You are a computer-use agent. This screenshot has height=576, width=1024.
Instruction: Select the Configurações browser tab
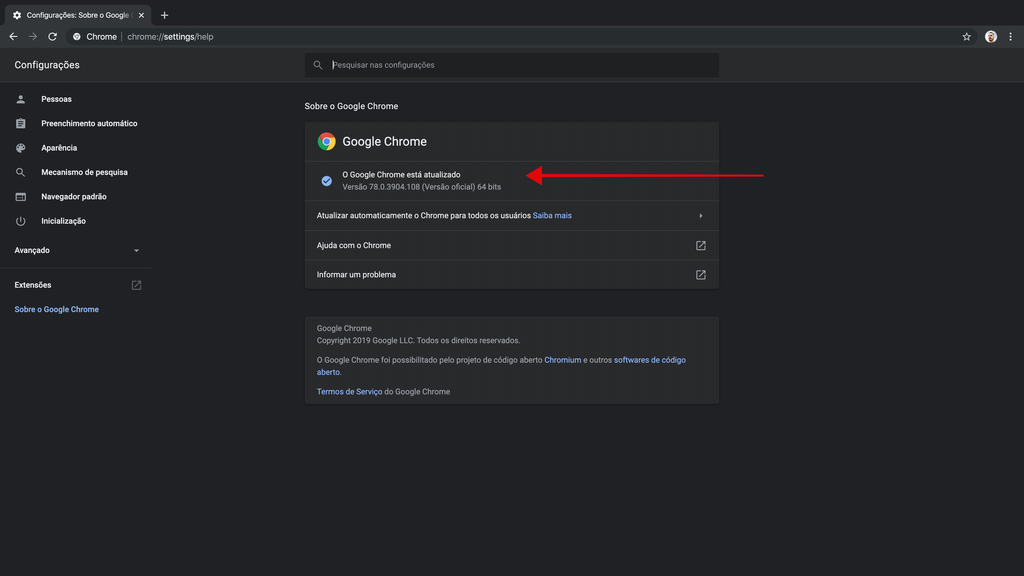tap(78, 15)
